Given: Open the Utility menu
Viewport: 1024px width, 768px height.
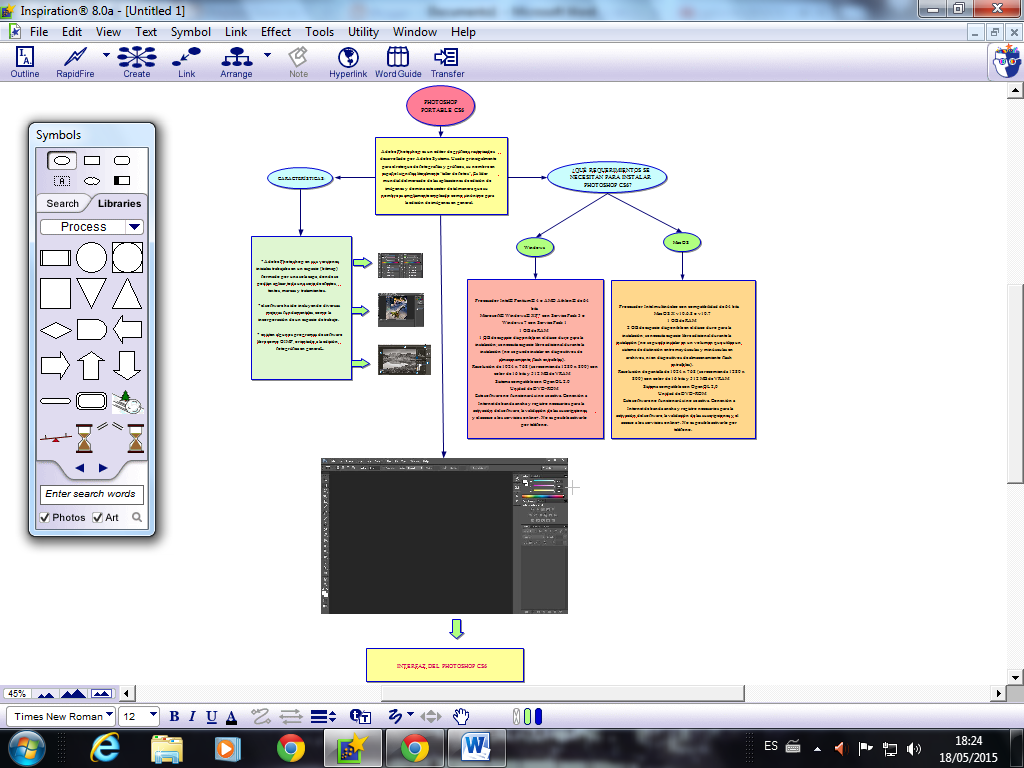Looking at the screenshot, I should [363, 32].
